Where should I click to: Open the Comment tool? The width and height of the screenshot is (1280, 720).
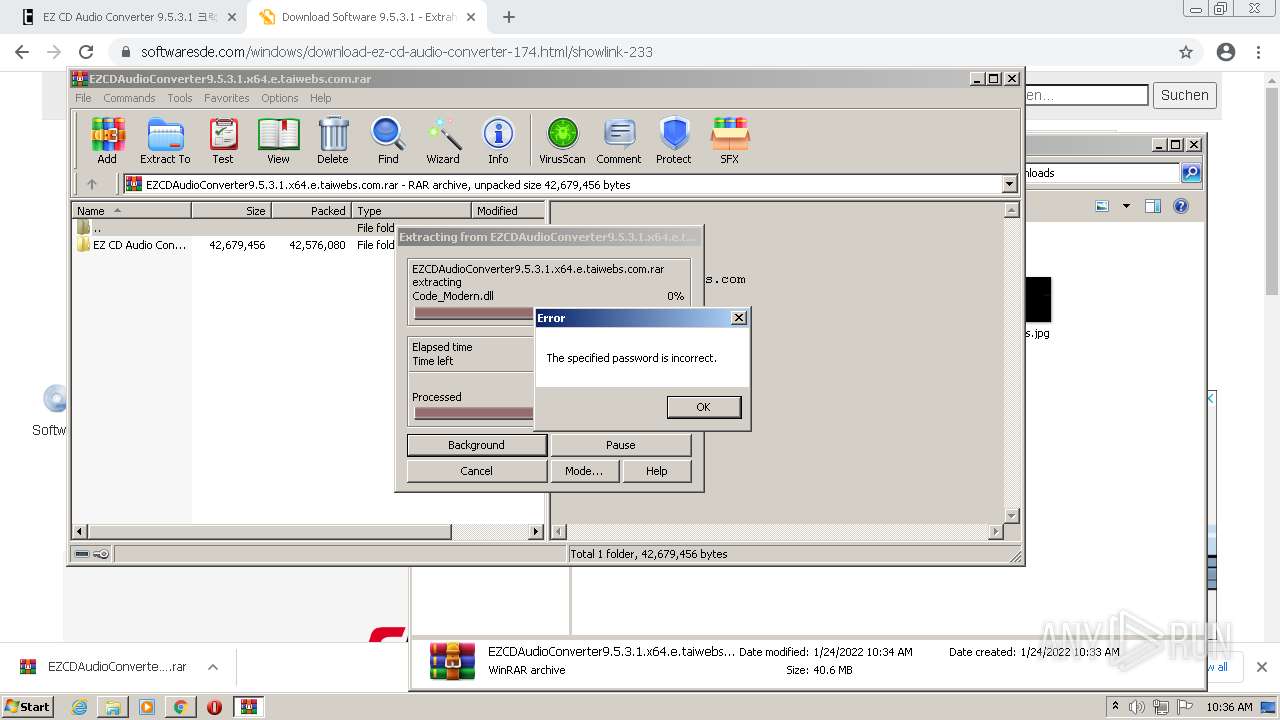[x=619, y=140]
